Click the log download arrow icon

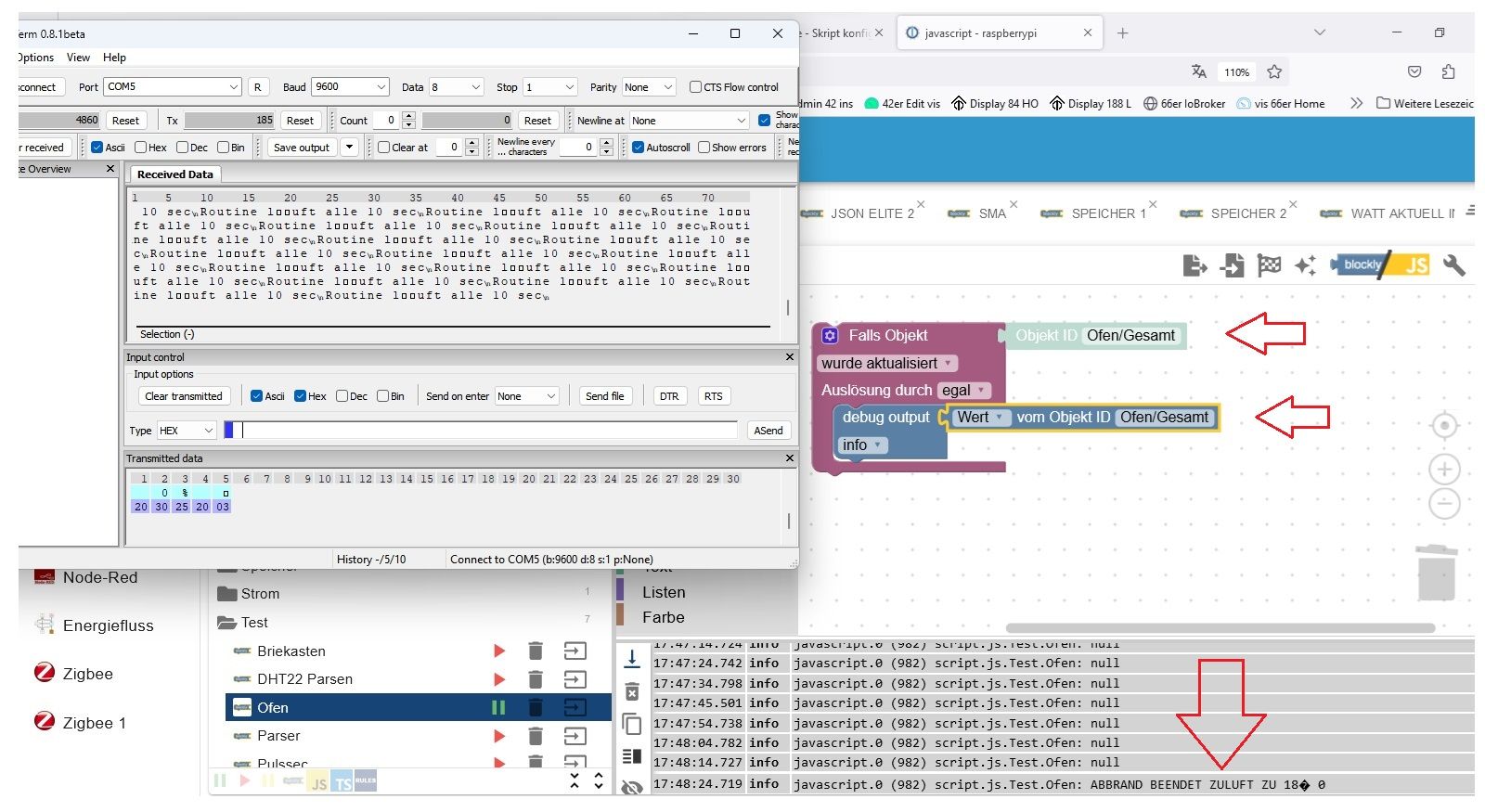(x=632, y=659)
